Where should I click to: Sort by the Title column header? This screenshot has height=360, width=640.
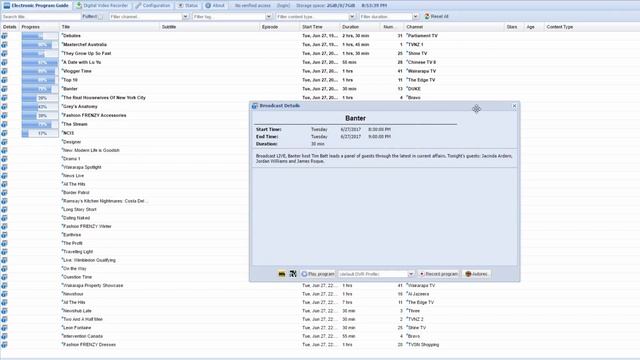click(x=110, y=27)
